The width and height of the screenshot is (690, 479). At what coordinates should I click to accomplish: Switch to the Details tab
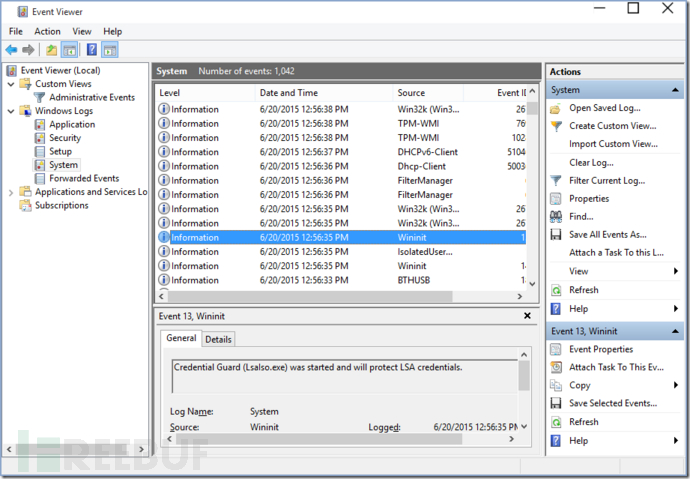click(x=218, y=340)
